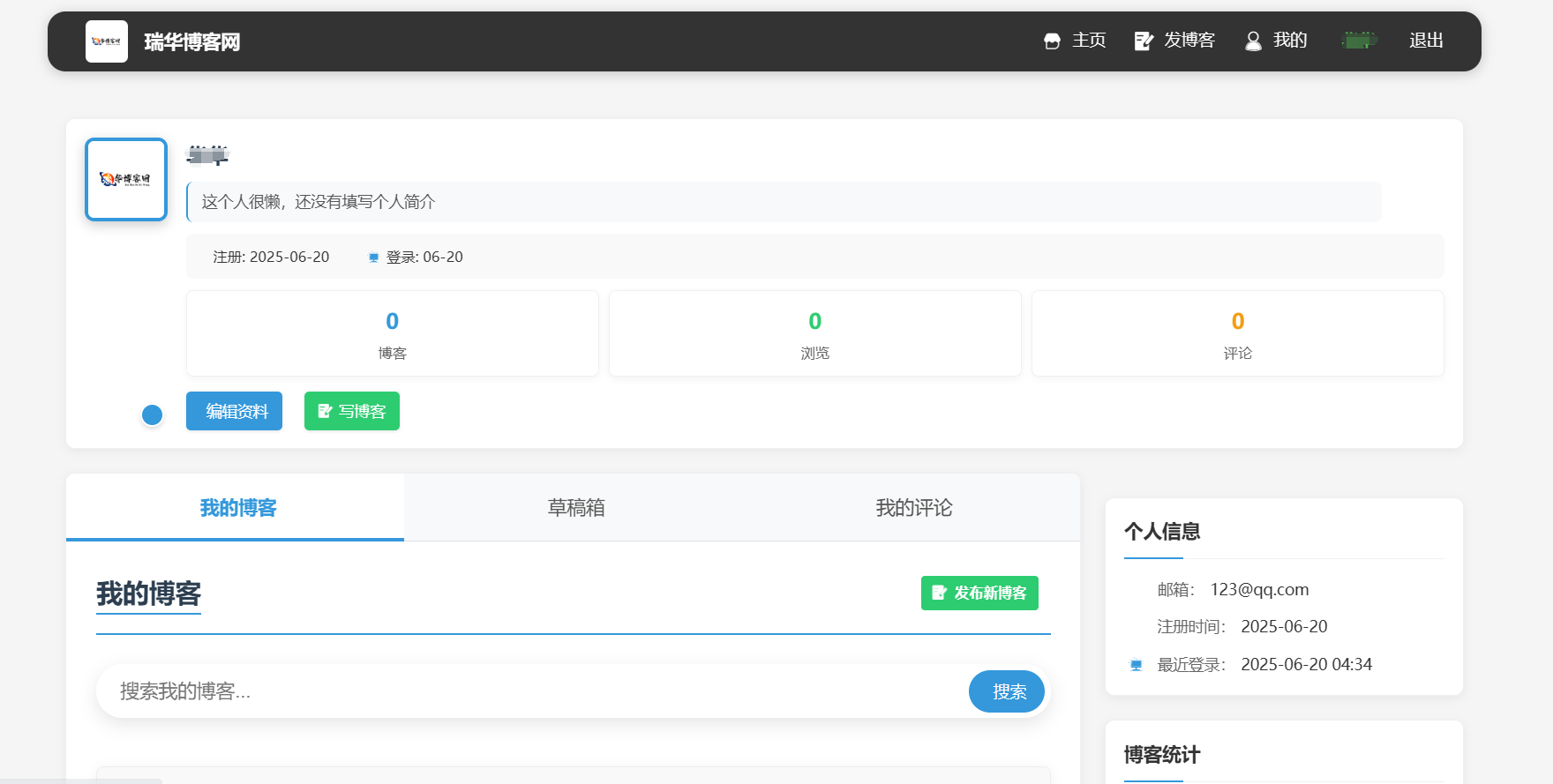The image size is (1553, 784).
Task: Click the icon next to 最近登录
Action: click(x=1136, y=665)
